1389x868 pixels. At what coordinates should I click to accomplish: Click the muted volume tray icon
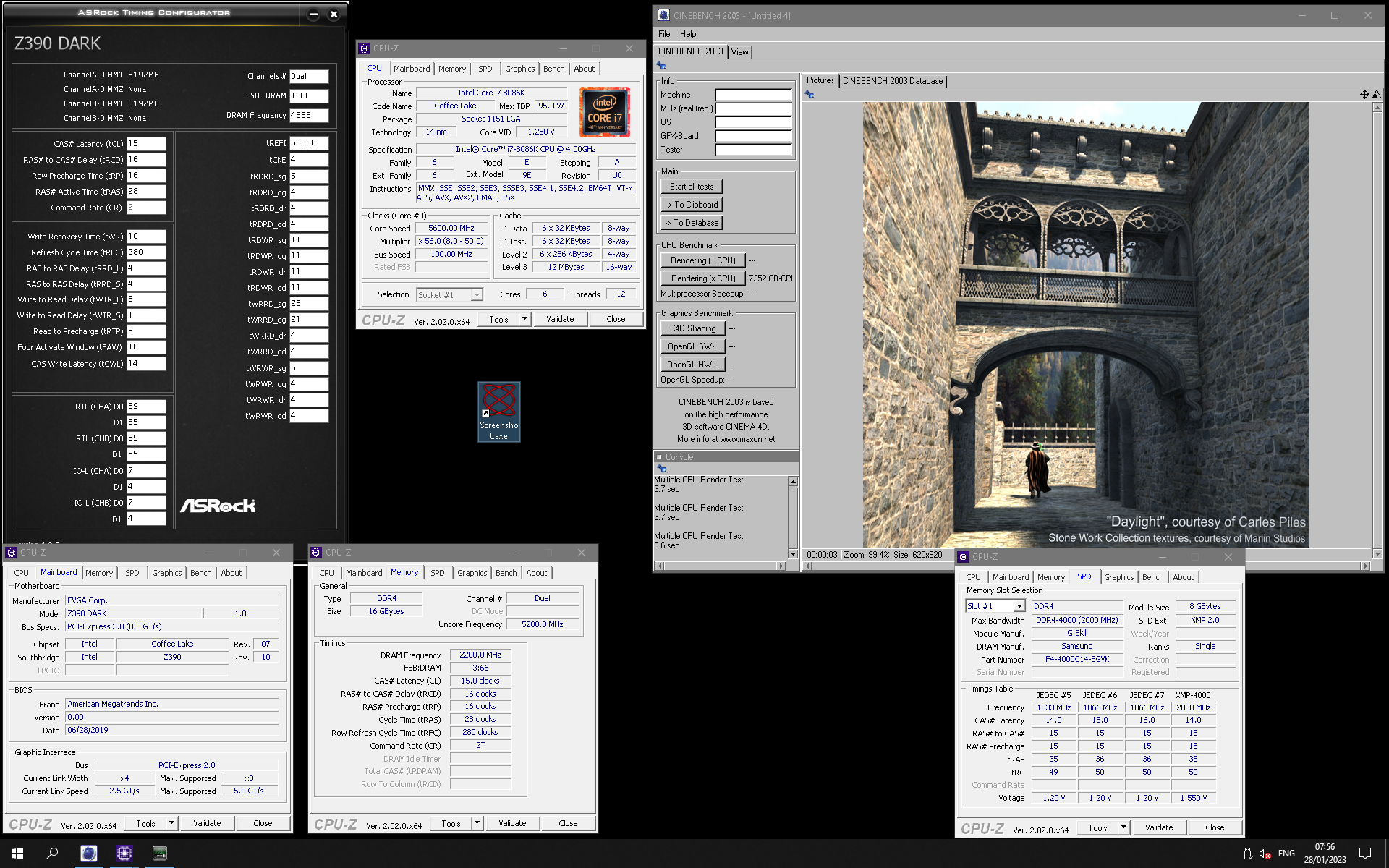[x=1265, y=854]
